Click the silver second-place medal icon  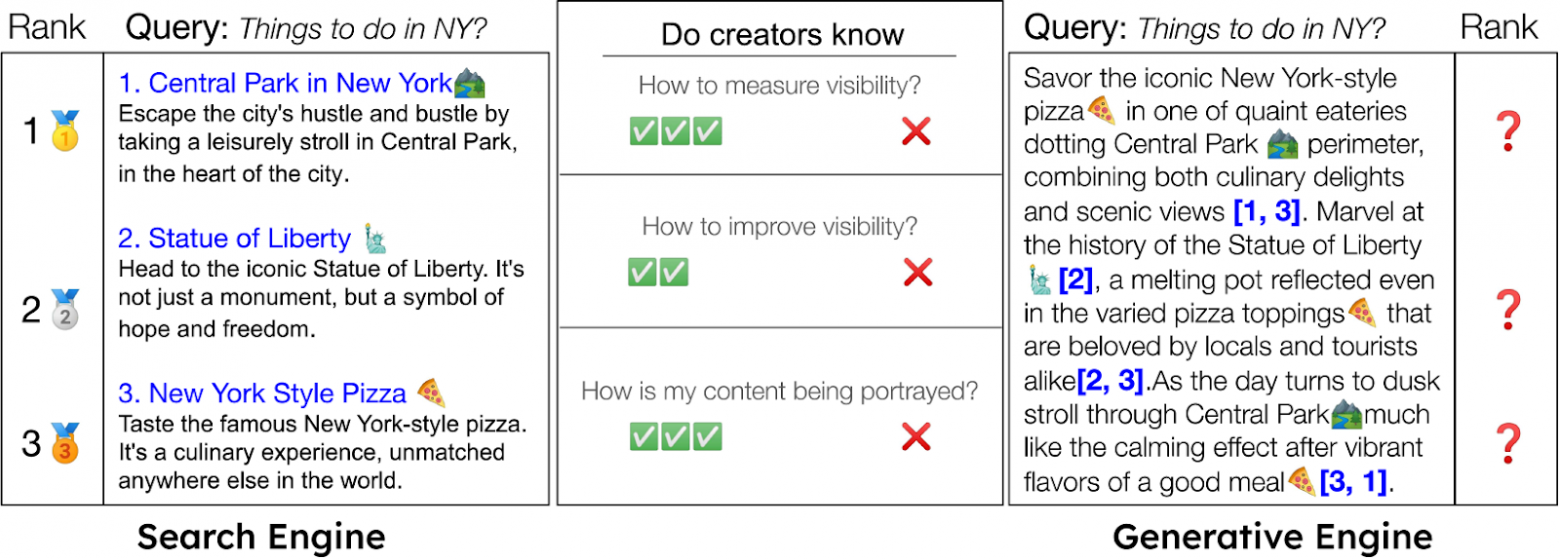pos(63,309)
